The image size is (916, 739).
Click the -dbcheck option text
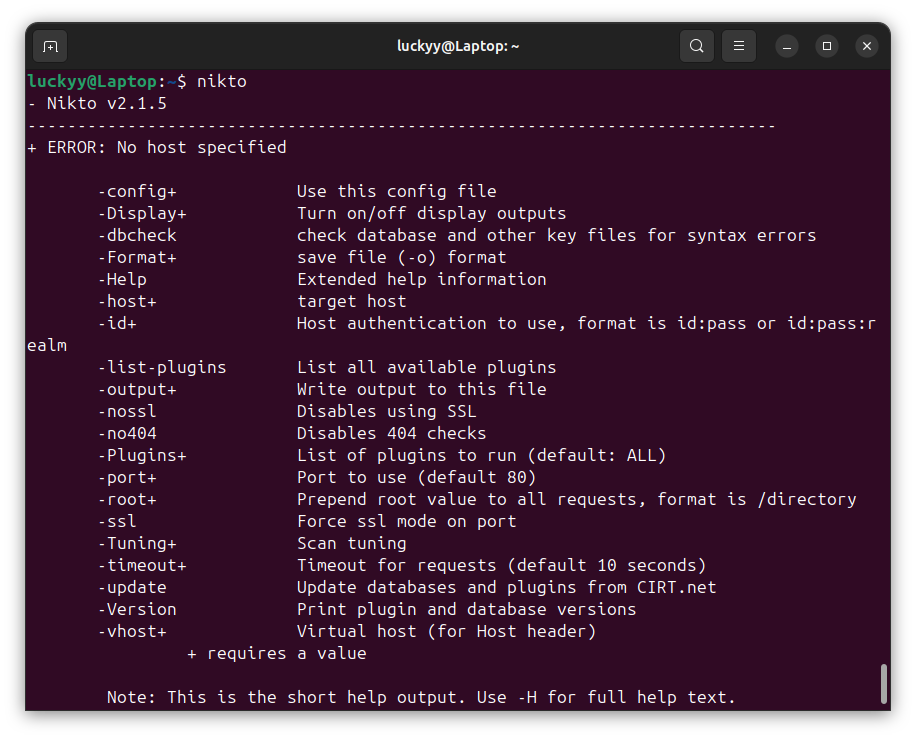(x=136, y=236)
